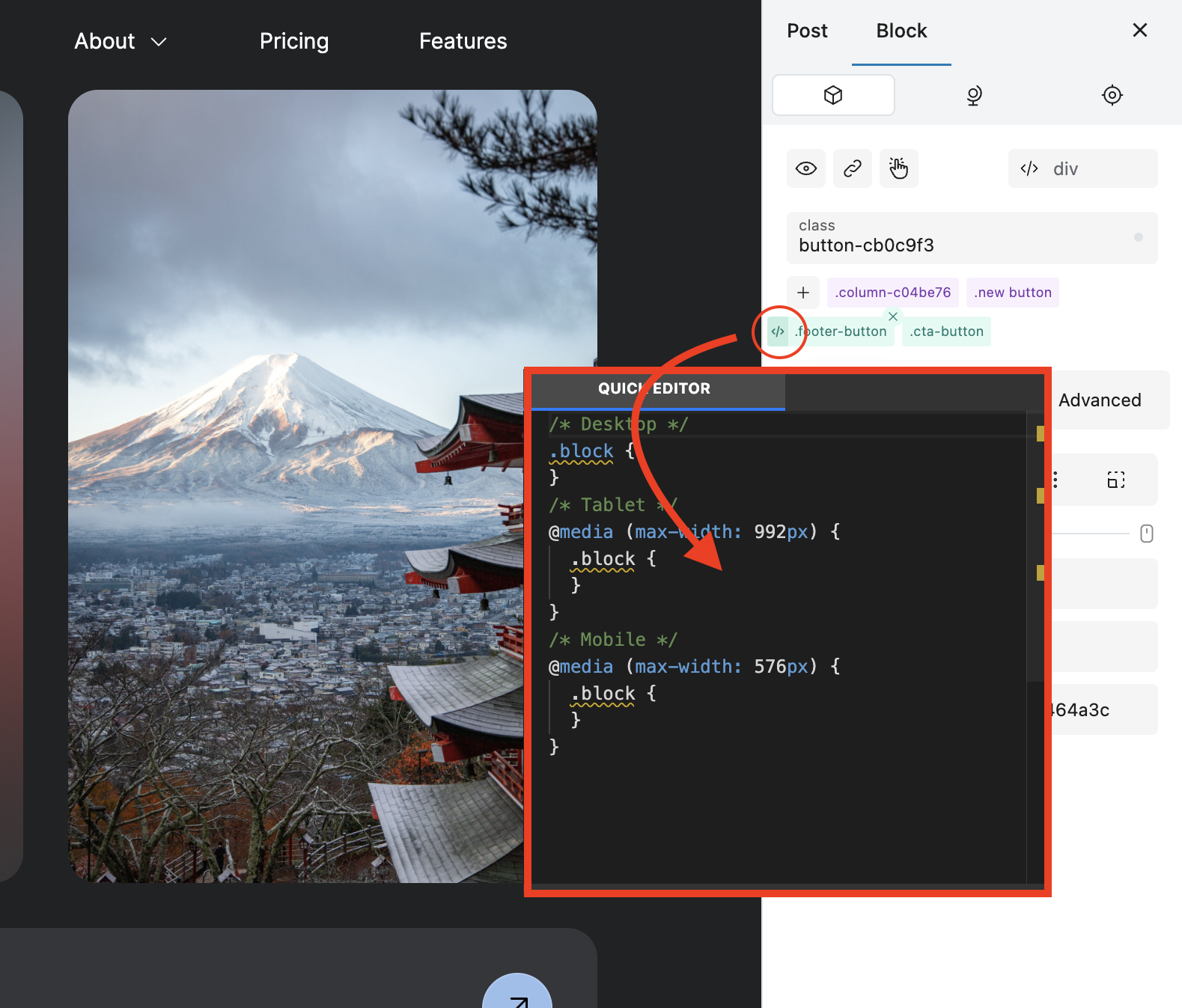Image resolution: width=1182 pixels, height=1008 pixels.
Task: Open the block settings cube icon tab
Action: click(x=832, y=95)
